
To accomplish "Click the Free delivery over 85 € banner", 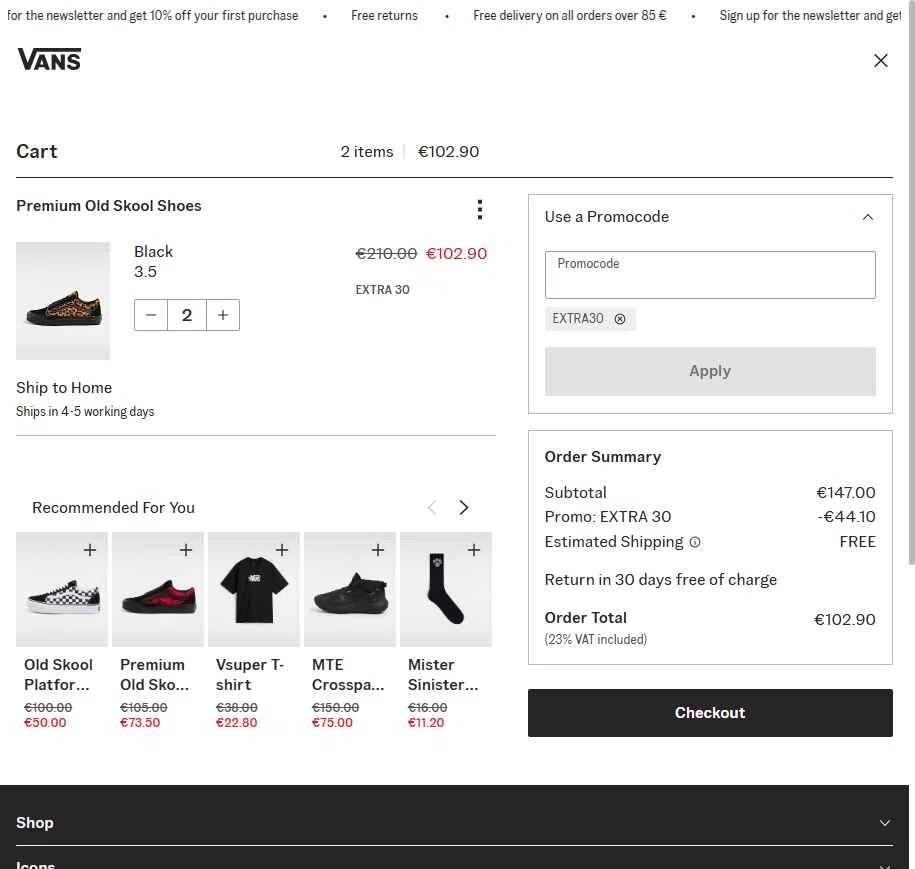I will 570,16.
